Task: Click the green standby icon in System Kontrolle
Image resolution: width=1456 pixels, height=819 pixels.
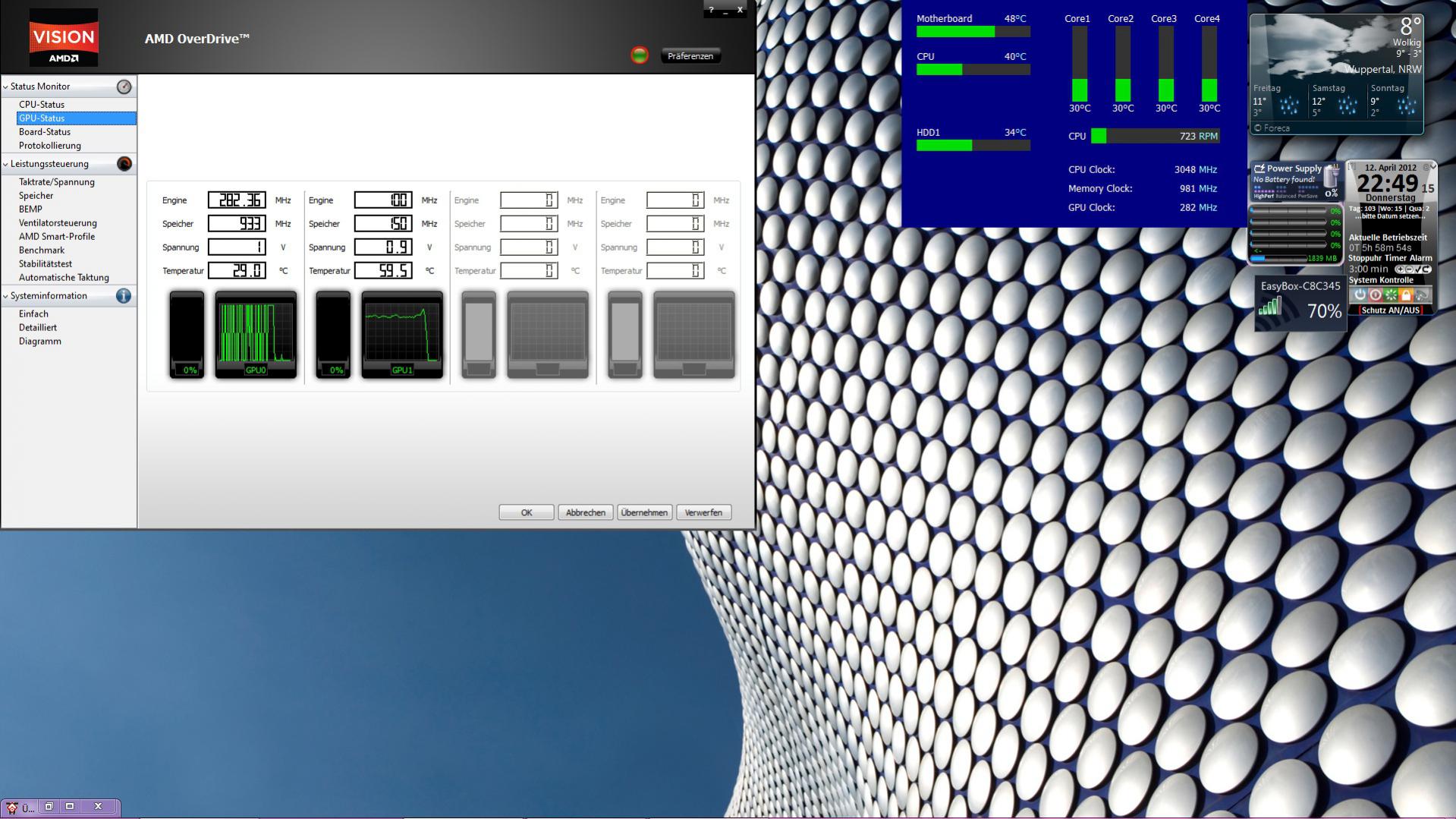Action: click(x=1391, y=295)
